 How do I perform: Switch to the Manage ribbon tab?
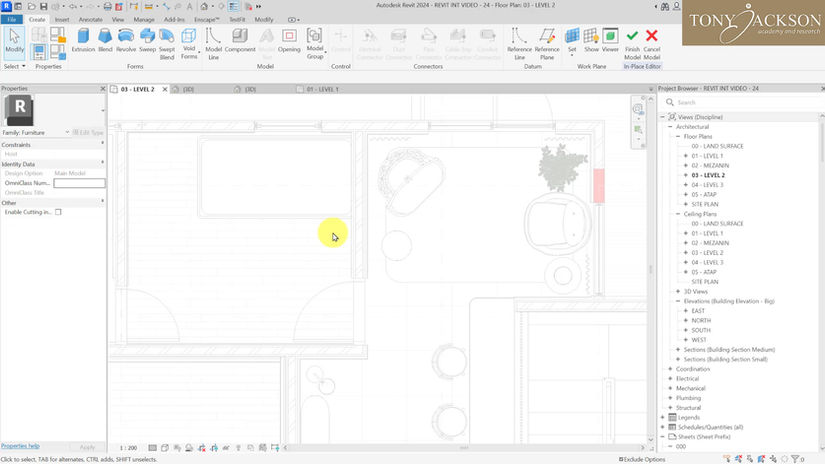point(144,19)
